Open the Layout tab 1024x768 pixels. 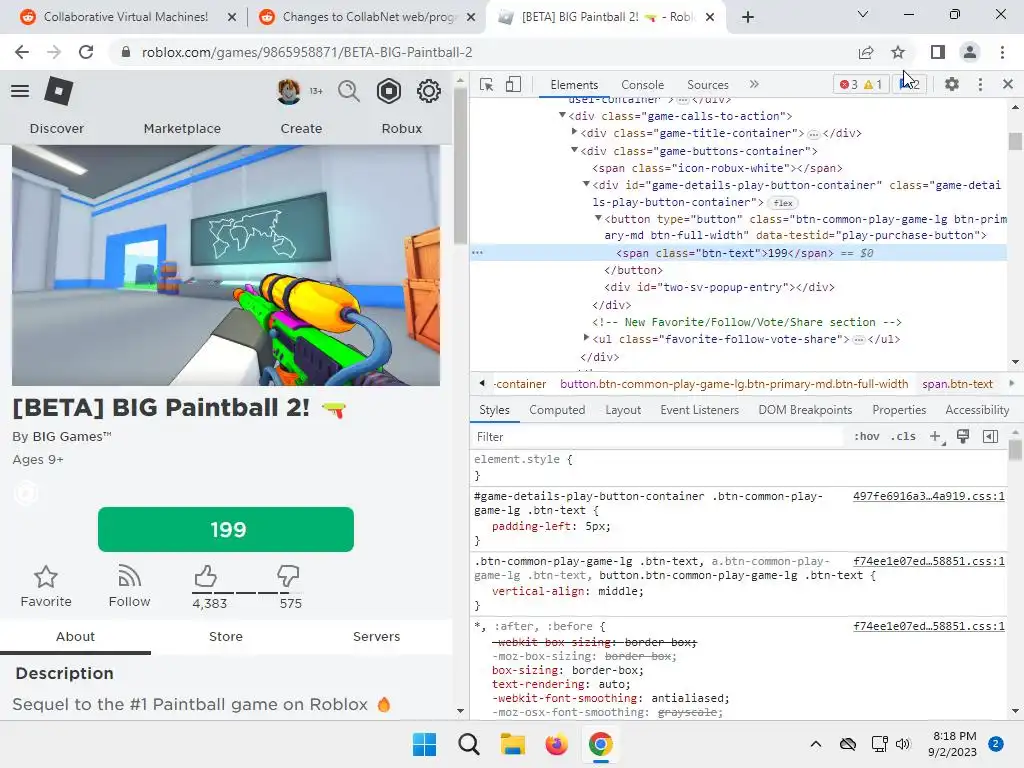pos(623,410)
